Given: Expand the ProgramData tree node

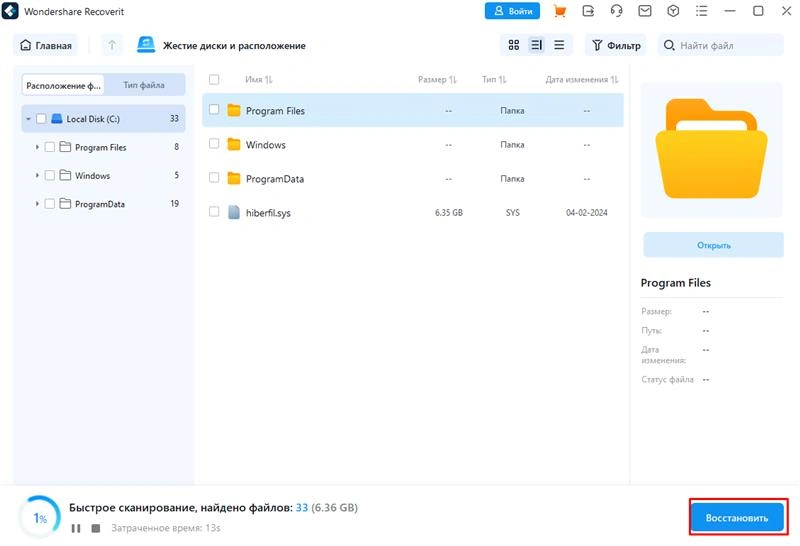Looking at the screenshot, I should pyautogui.click(x=37, y=204).
